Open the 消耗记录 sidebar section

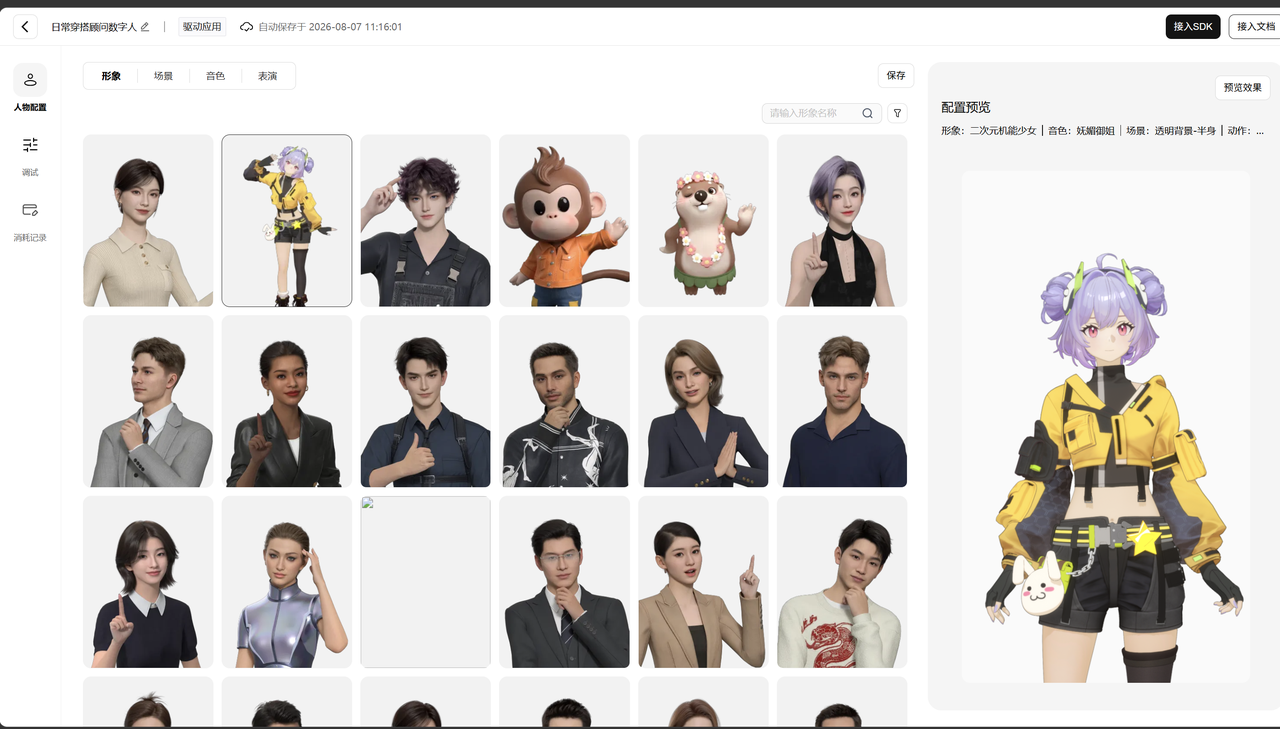(30, 221)
